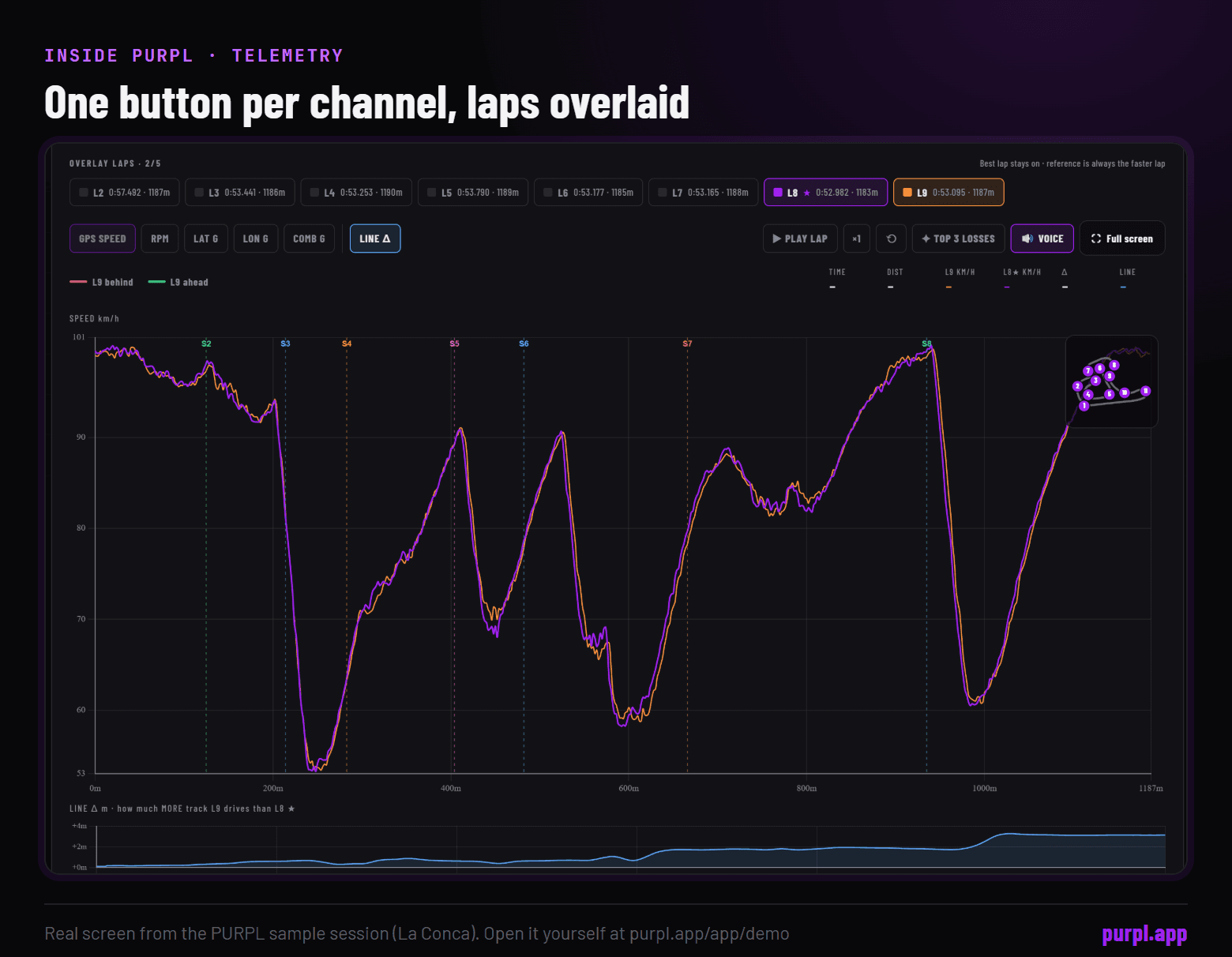Select turn 2 marker on track map
Image resolution: width=1232 pixels, height=957 pixels.
point(1077,386)
